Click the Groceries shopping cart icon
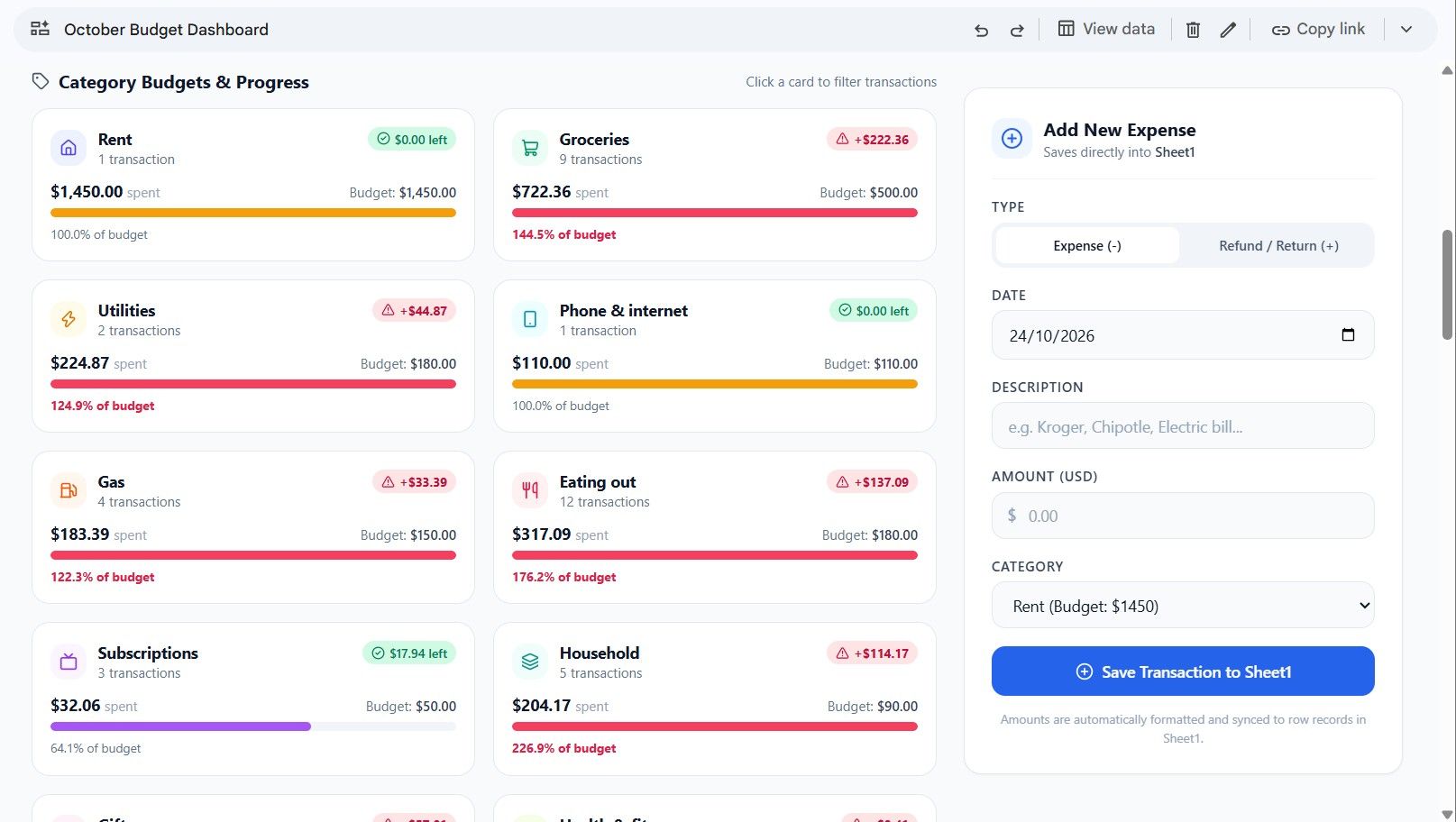 530,148
